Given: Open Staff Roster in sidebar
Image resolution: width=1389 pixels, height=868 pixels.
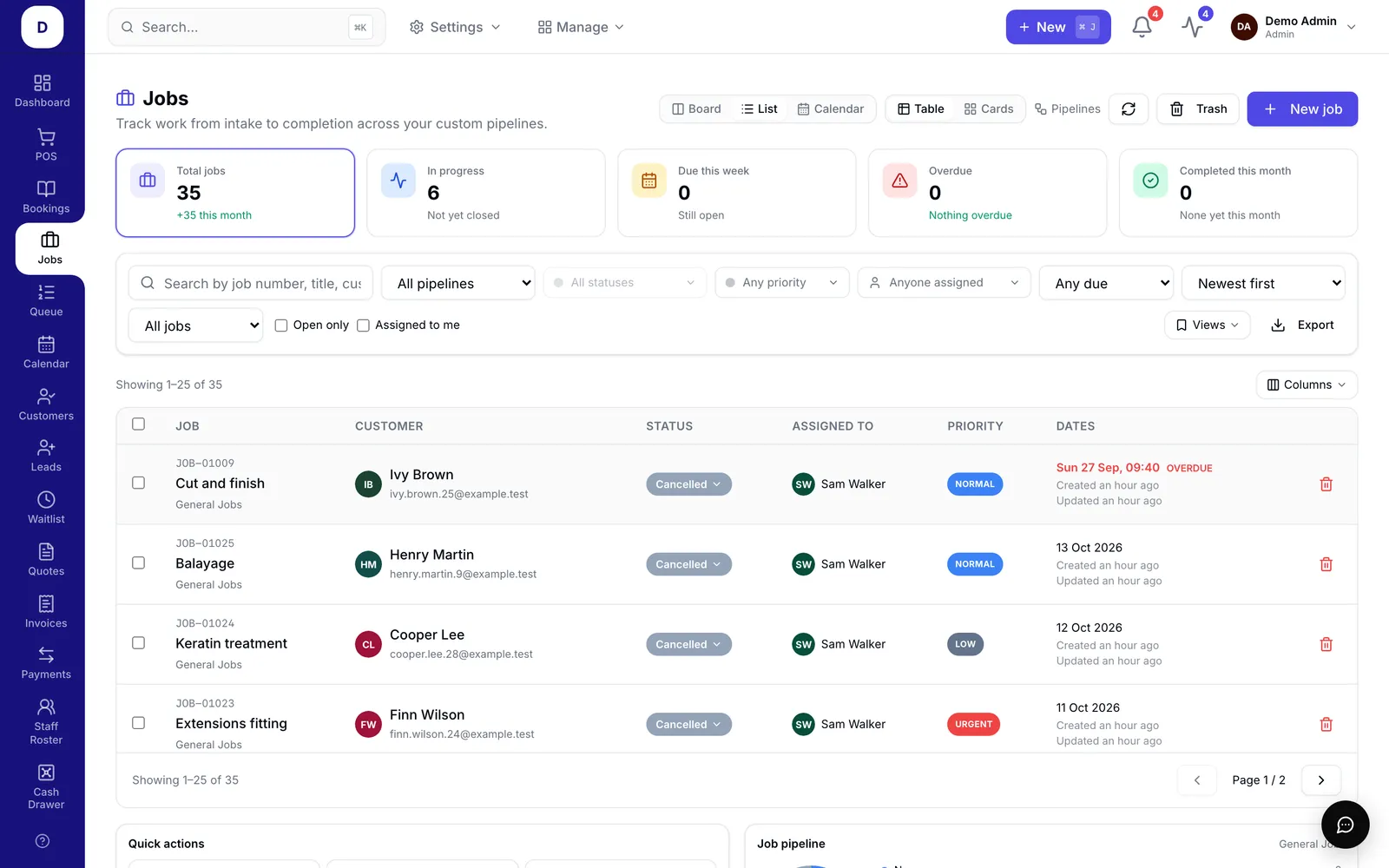Looking at the screenshot, I should [x=46, y=721].
